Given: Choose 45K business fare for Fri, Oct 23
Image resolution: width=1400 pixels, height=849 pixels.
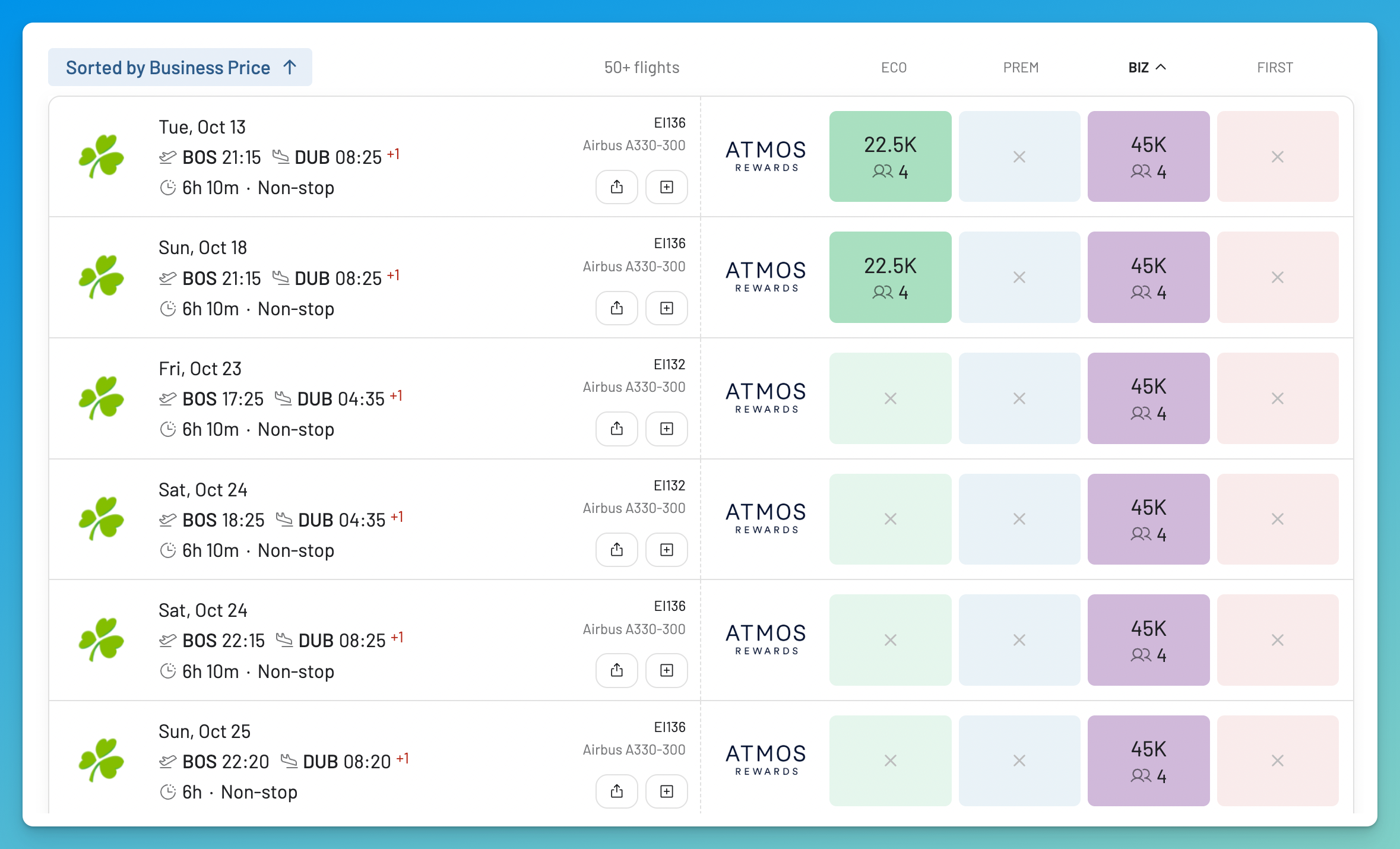Looking at the screenshot, I should click(x=1148, y=398).
